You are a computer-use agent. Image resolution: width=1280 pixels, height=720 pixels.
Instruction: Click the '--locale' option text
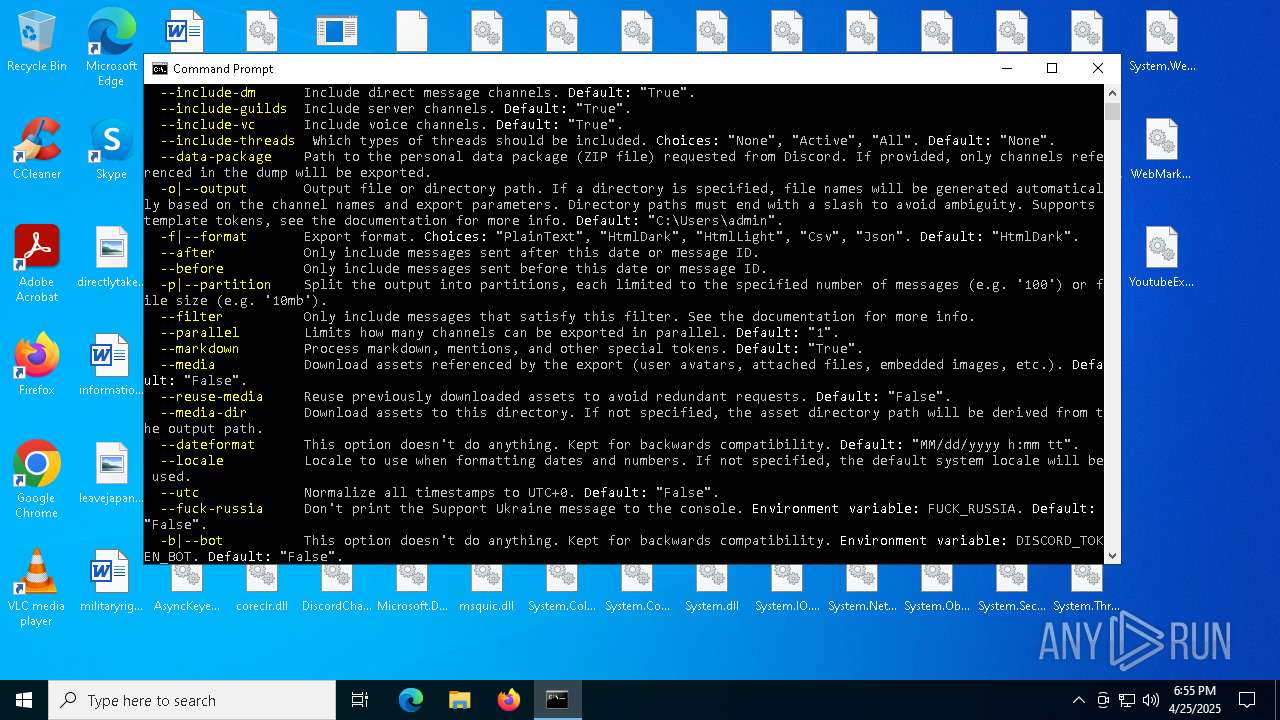coord(192,461)
